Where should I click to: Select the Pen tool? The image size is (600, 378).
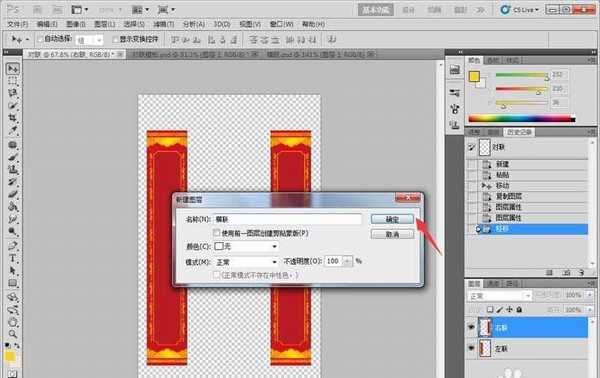[13, 246]
